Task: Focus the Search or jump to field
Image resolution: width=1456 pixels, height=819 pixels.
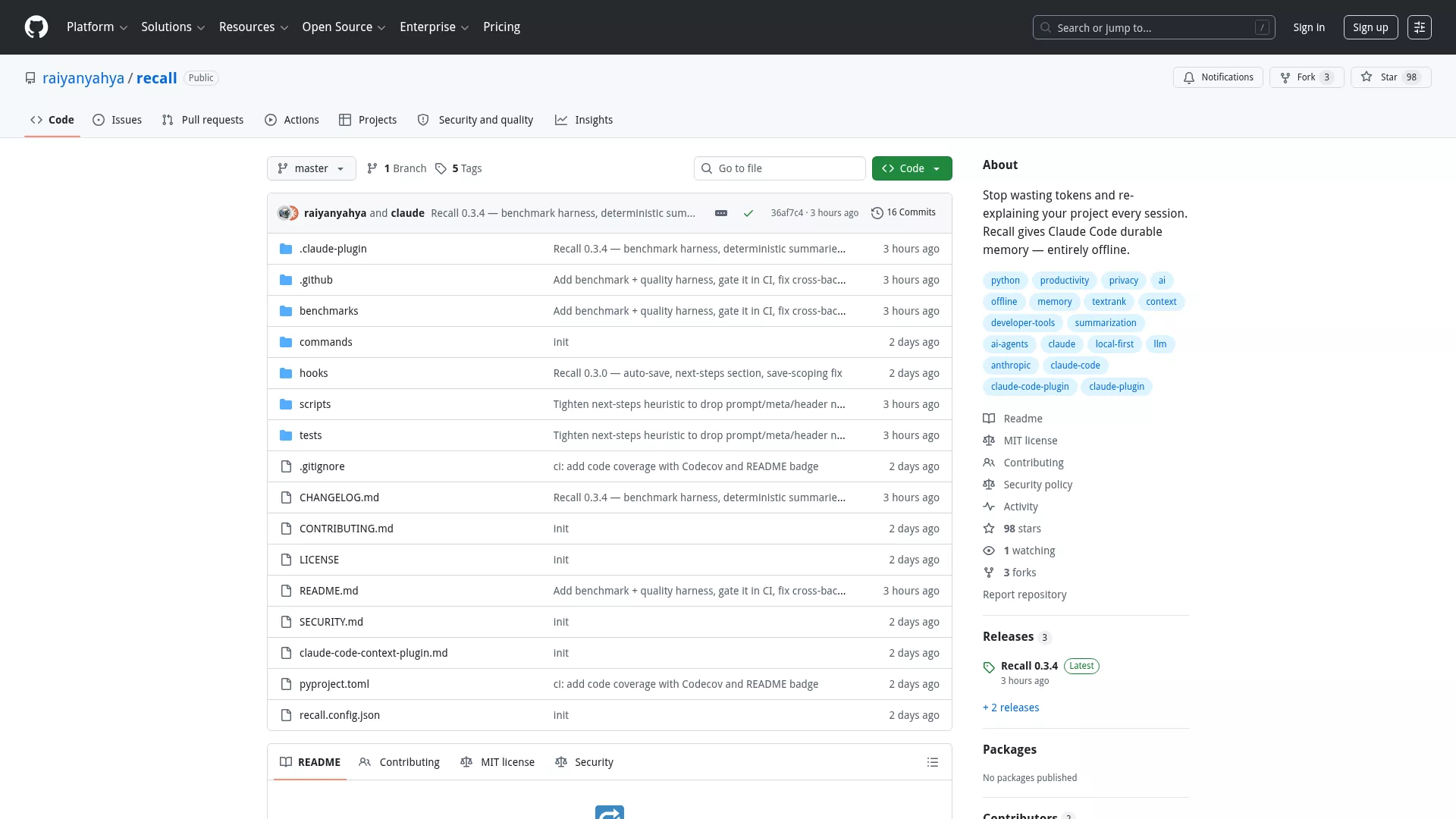Action: [x=1154, y=27]
